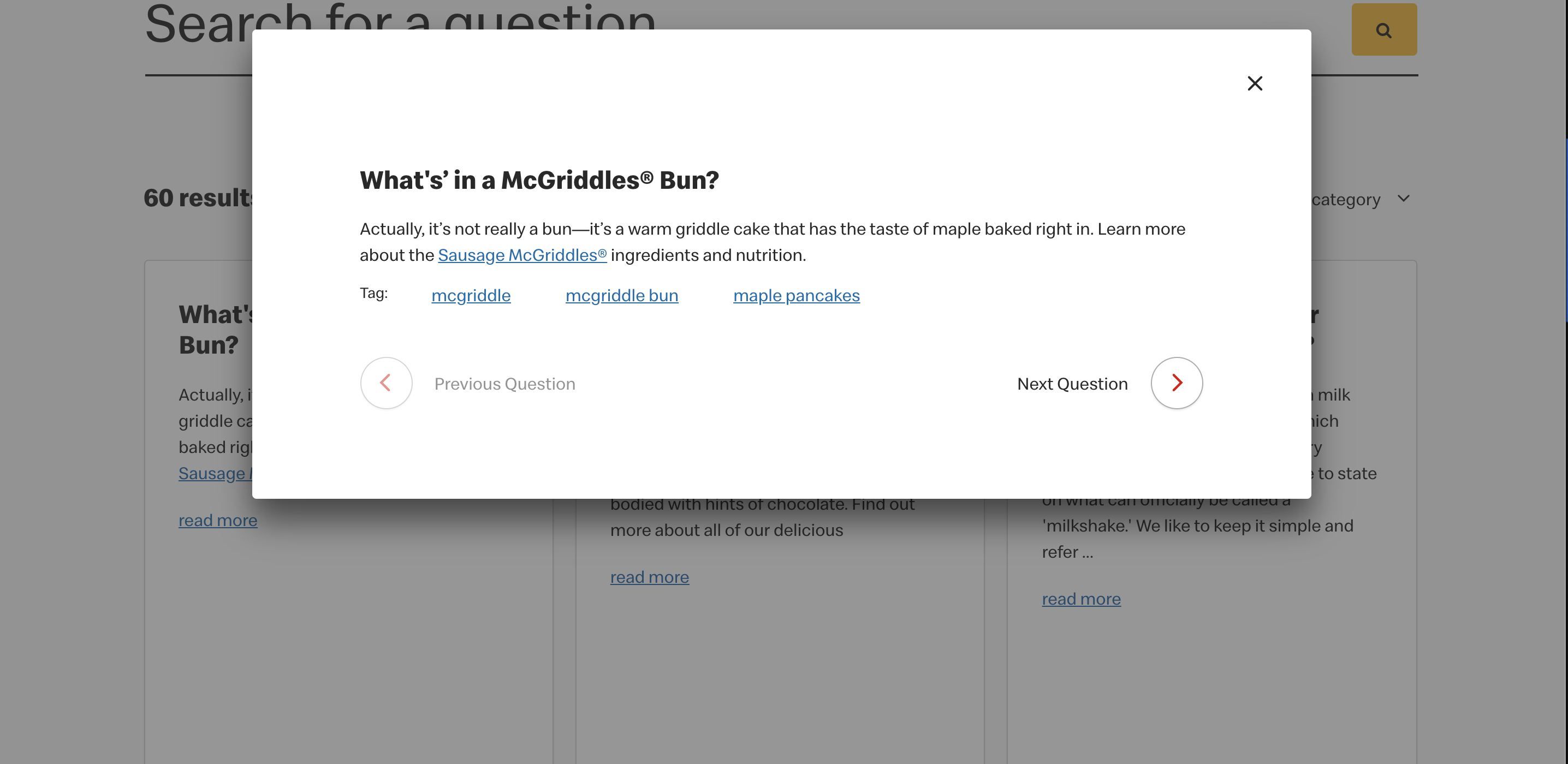1568x764 pixels.
Task: Go to the next question arrow
Action: point(1176,383)
